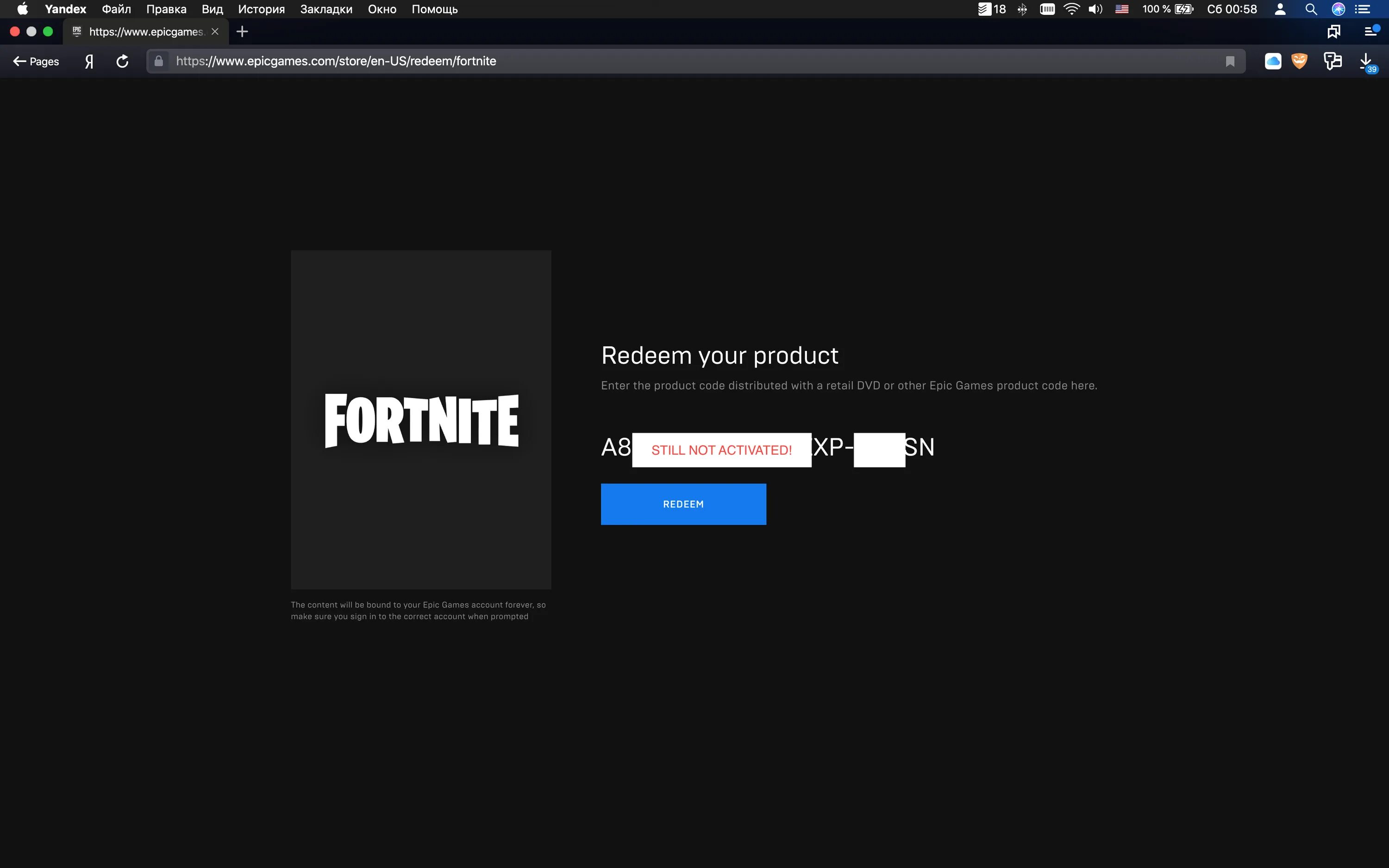1389x868 pixels.
Task: Open the bookmarks panel icon in tab bar
Action: pyautogui.click(x=1333, y=31)
